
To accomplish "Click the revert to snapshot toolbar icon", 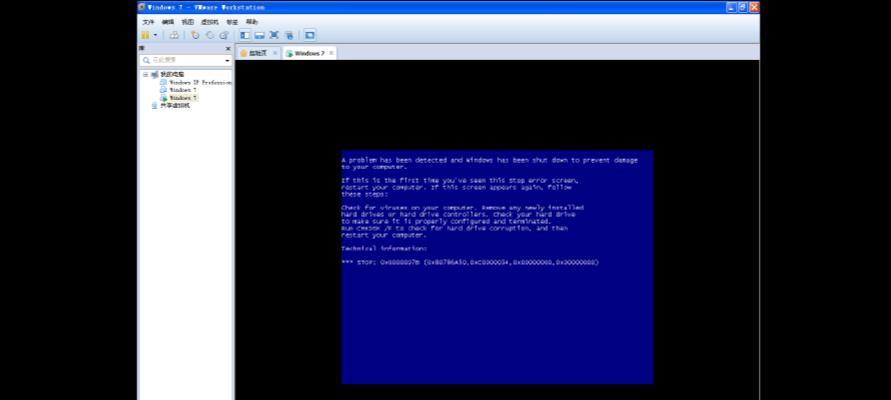I will tap(210, 35).
